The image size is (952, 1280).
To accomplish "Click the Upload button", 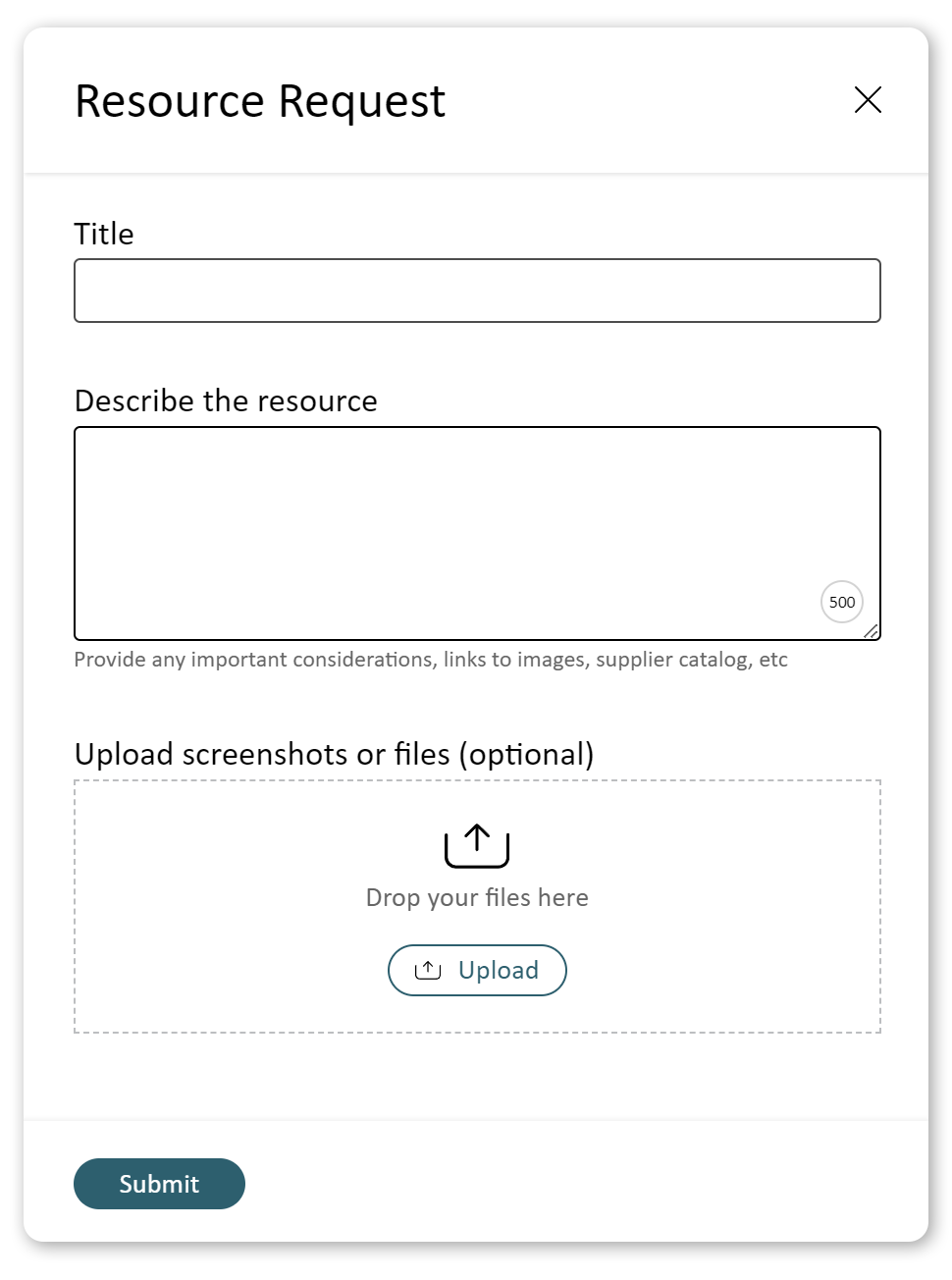I will [477, 971].
